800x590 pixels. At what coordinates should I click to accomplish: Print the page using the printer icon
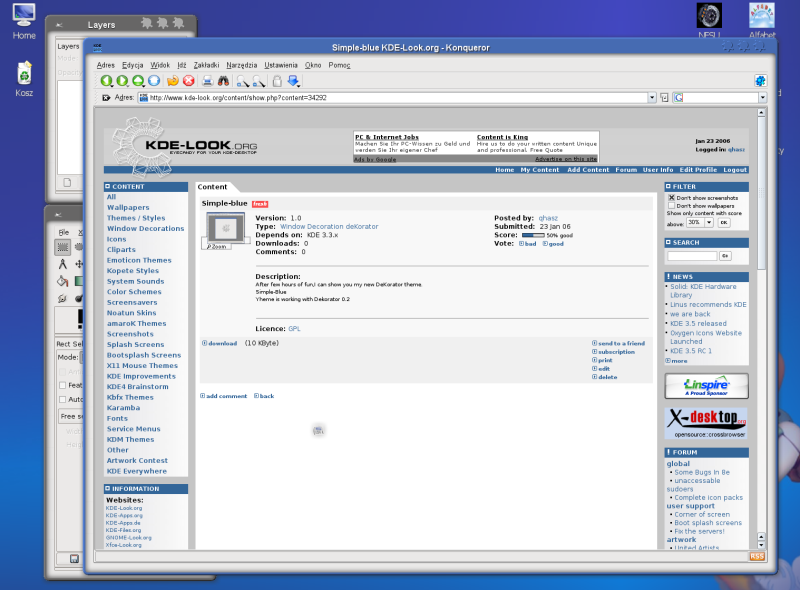pos(207,81)
